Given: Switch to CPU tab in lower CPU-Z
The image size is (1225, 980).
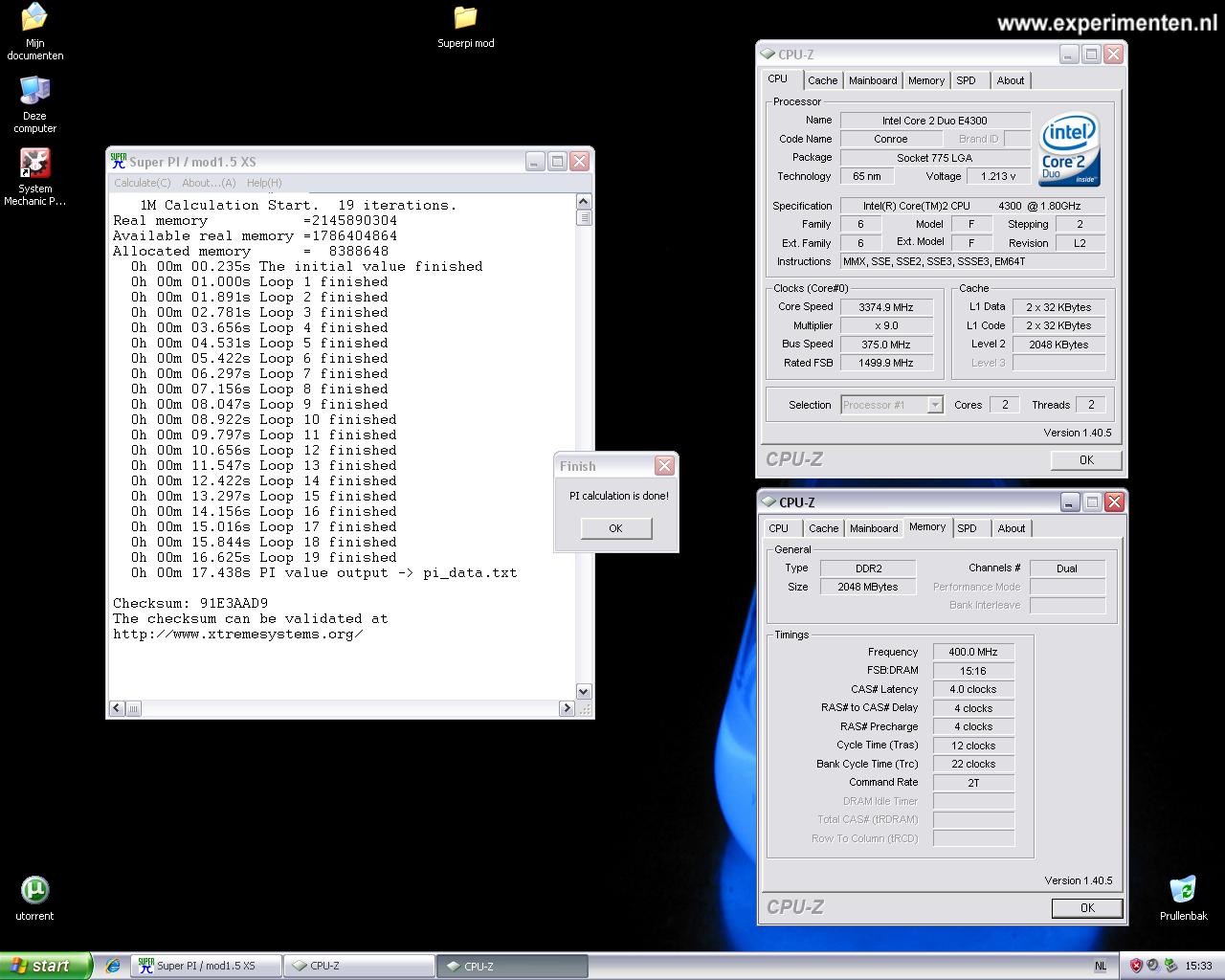Looking at the screenshot, I should (x=779, y=528).
